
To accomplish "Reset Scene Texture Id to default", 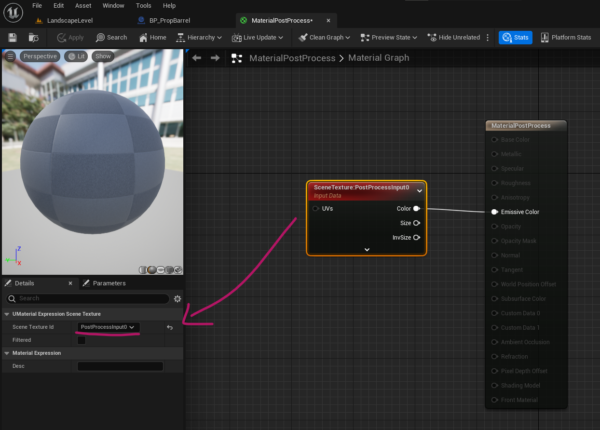I will [170, 327].
